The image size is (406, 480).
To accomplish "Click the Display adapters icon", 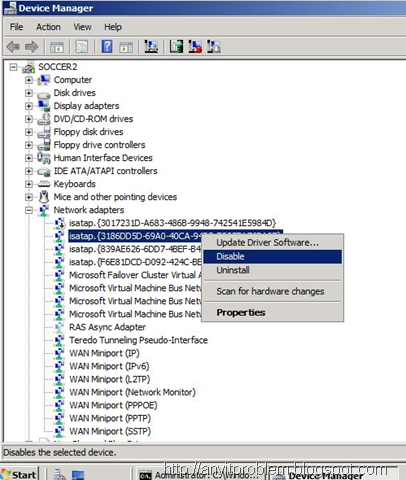I will (x=44, y=106).
